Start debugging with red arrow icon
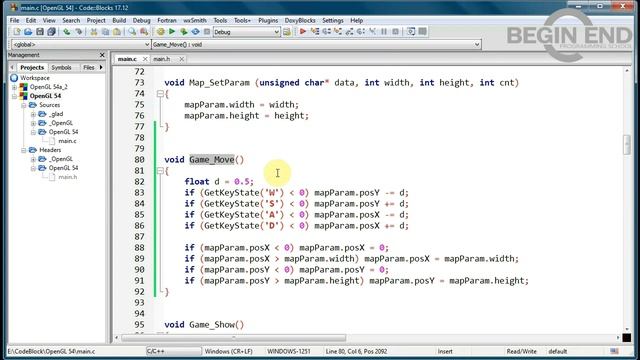640x360 pixels. [x=303, y=31]
